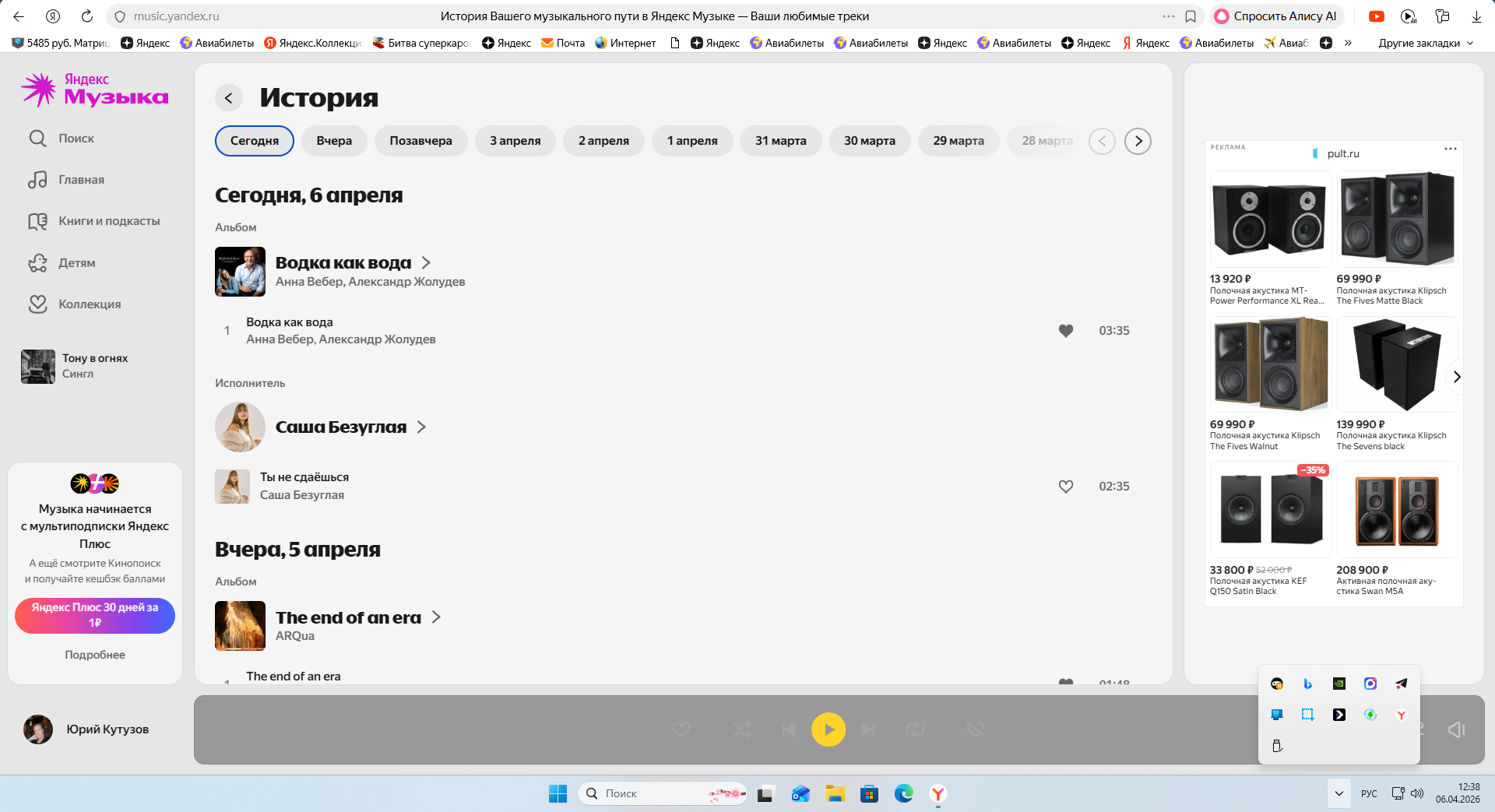Expand the Саша Безуглая artist chevron
Image resolution: width=1495 pixels, height=812 pixels.
421,427
